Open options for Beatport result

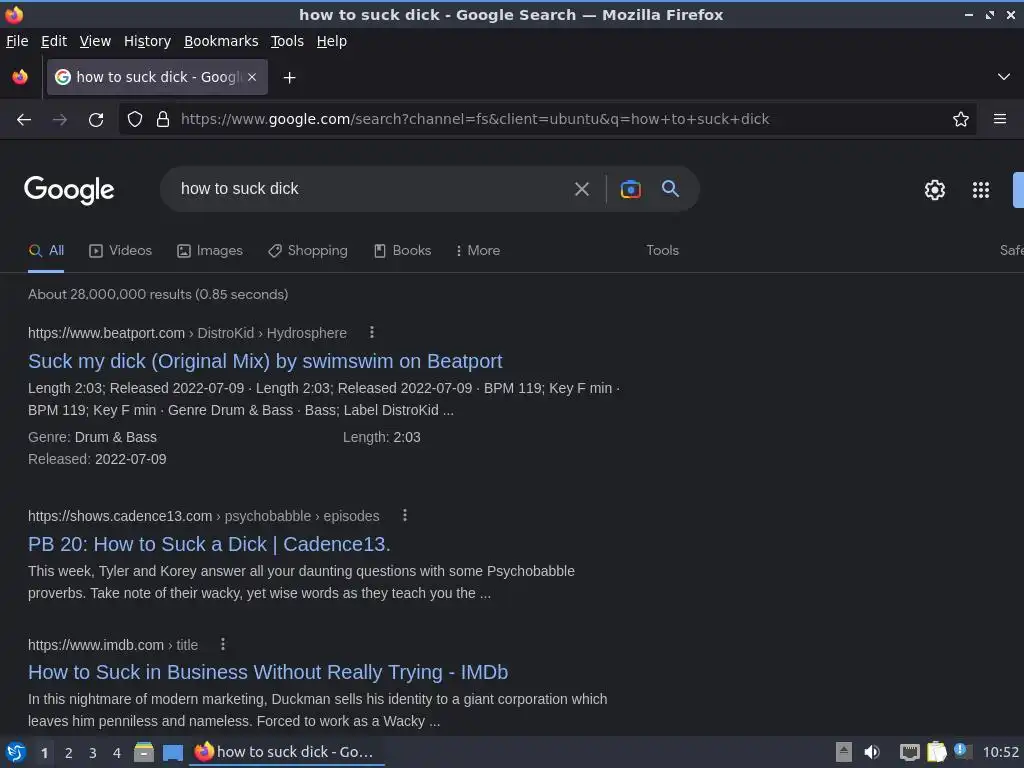pyautogui.click(x=372, y=332)
